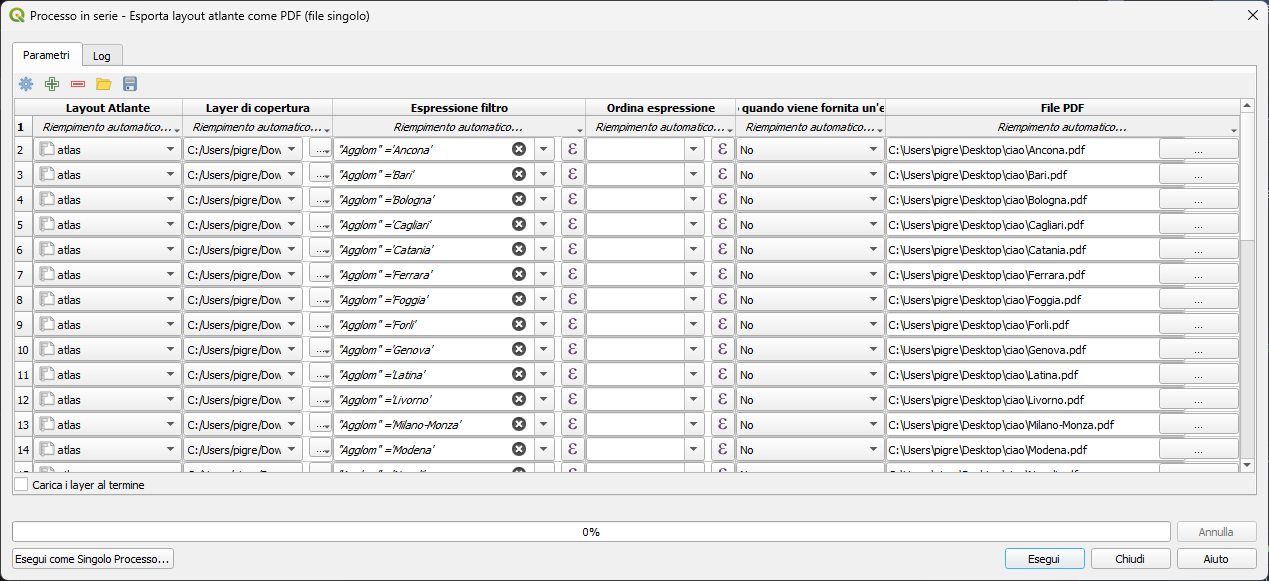Screen dimensions: 1269x581
Task: Expand coverage layer dropdown in row 6
Action: pyautogui.click(x=292, y=249)
